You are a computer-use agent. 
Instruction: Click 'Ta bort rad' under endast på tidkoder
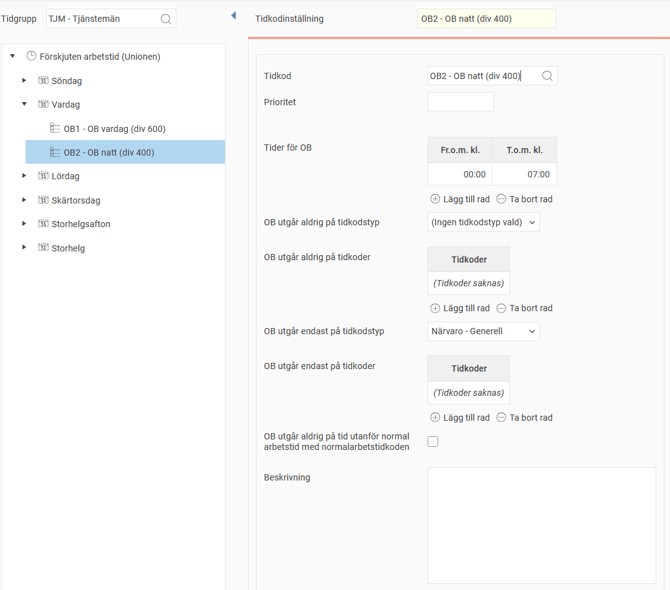(x=525, y=417)
